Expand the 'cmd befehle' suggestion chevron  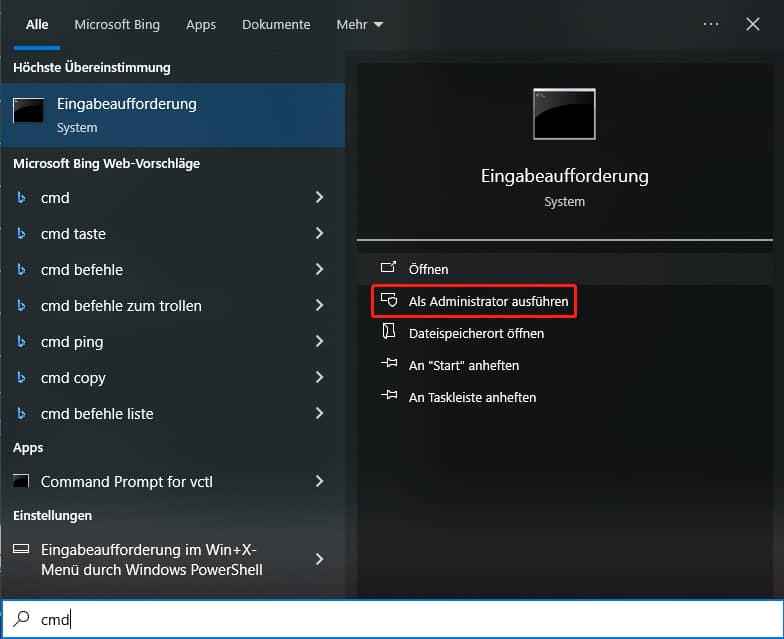click(320, 270)
